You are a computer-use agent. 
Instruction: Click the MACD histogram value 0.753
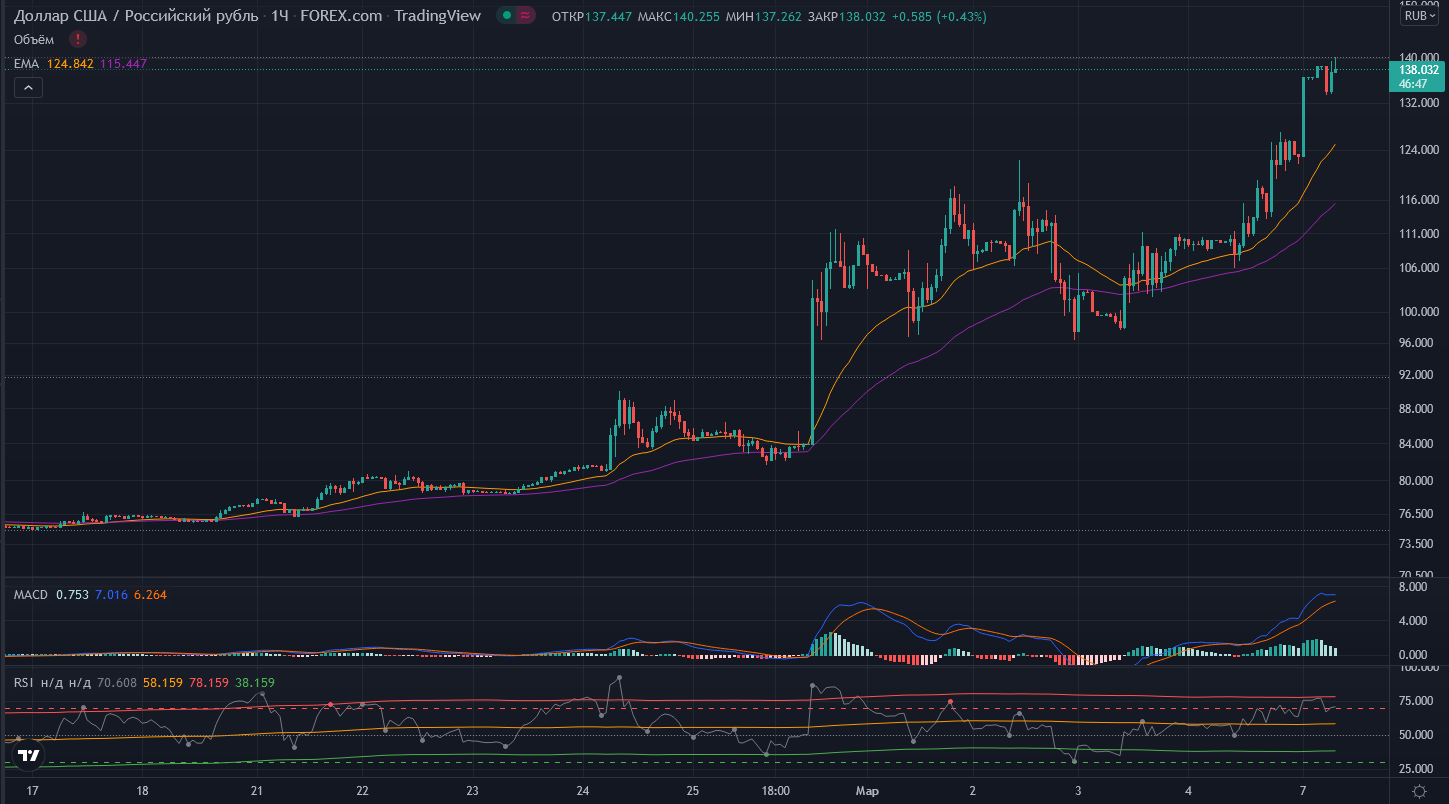pos(72,595)
